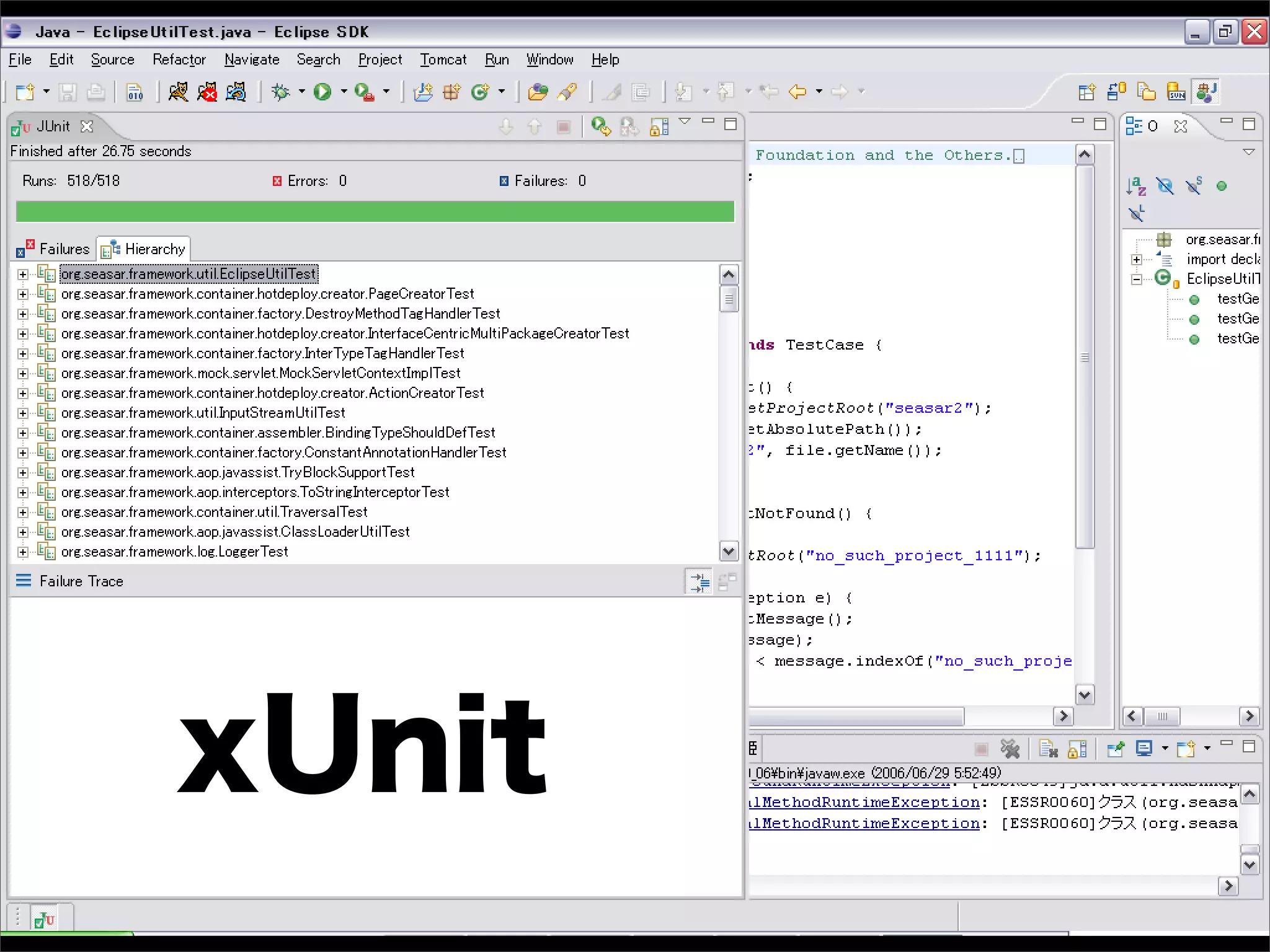
Task: Toggle Scroll Lock in JUnit view
Action: click(659, 126)
